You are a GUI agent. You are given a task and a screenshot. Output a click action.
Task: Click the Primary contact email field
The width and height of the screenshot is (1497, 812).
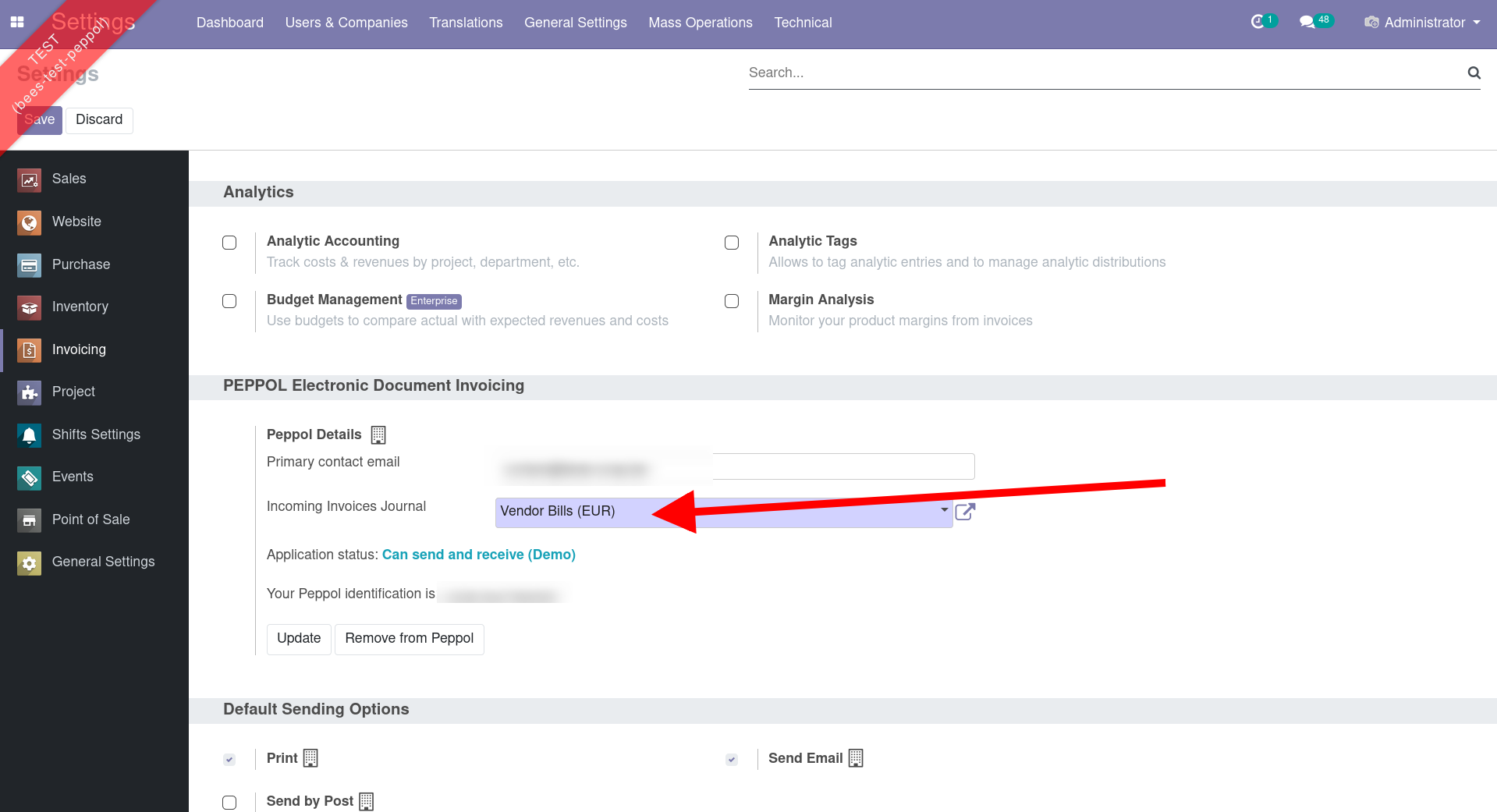(x=843, y=466)
